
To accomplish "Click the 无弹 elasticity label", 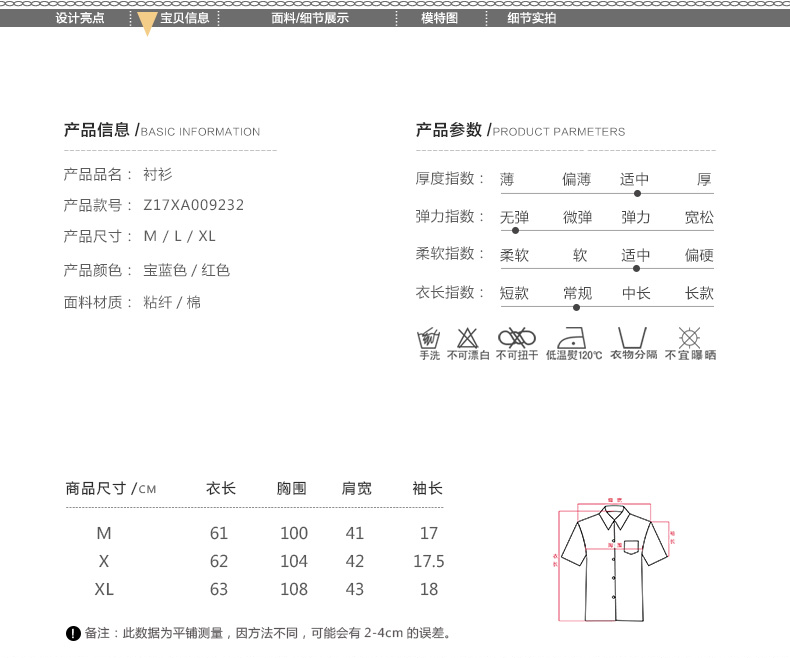I will 514,217.
